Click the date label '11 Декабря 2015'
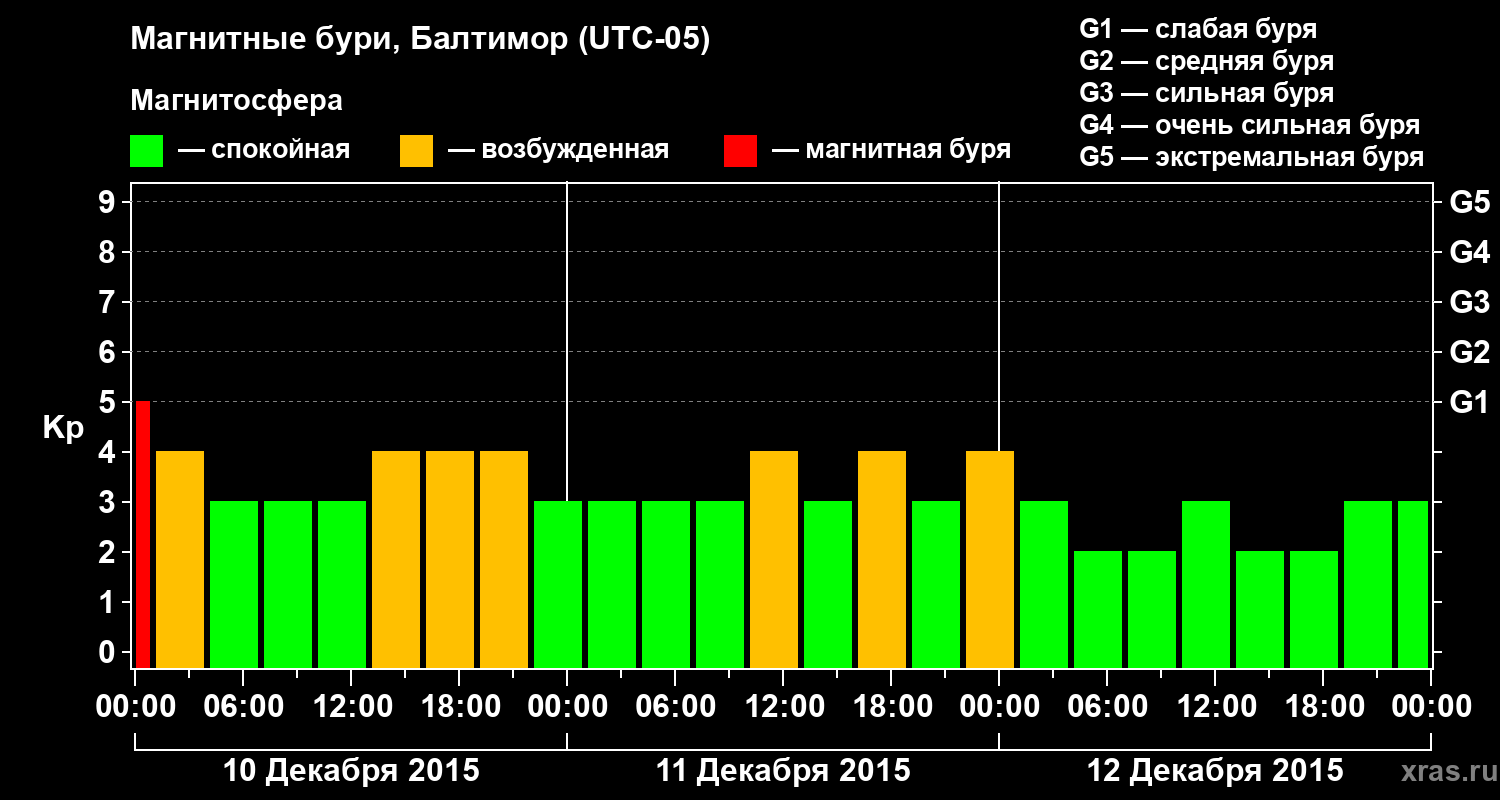1500x800 pixels. click(x=783, y=771)
